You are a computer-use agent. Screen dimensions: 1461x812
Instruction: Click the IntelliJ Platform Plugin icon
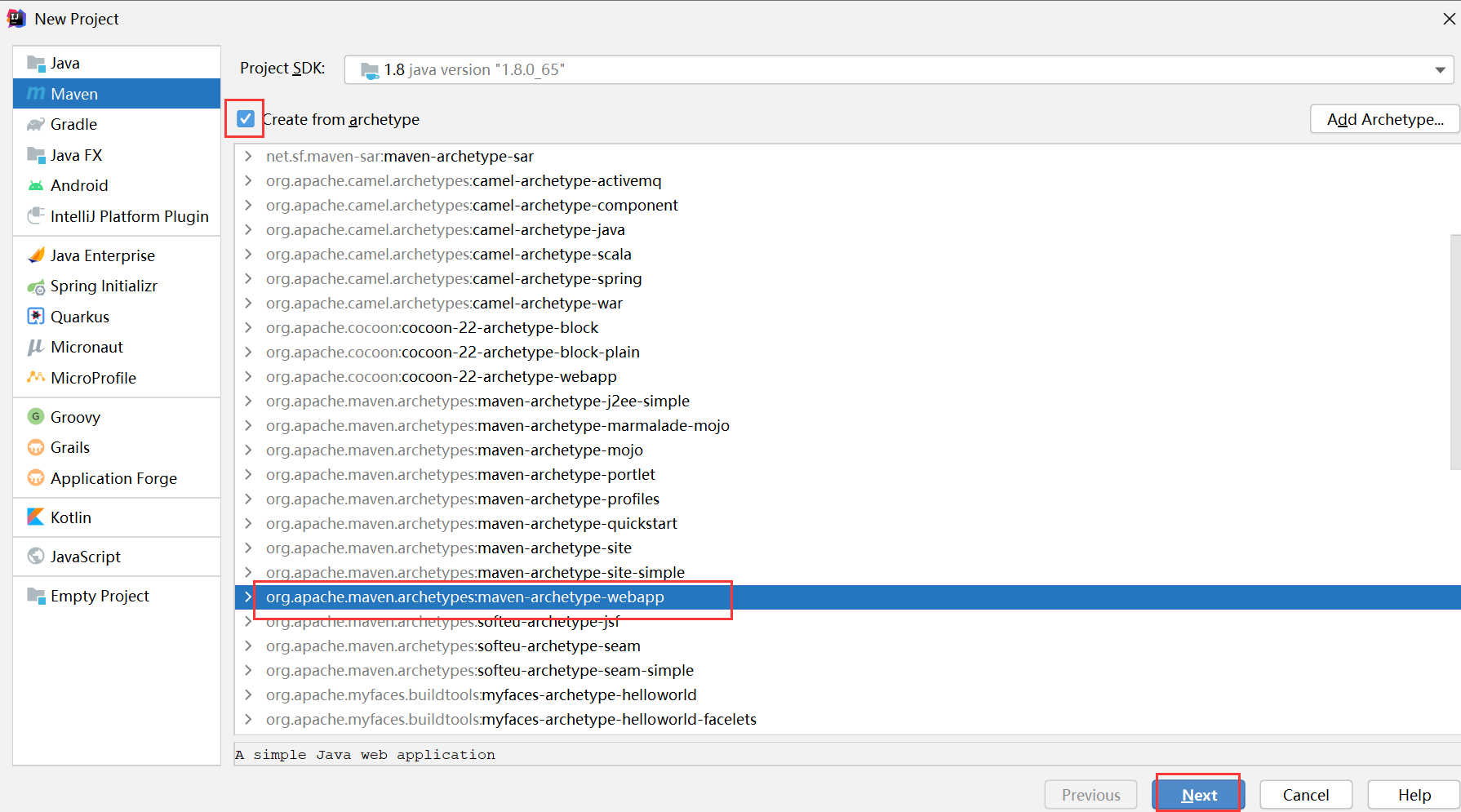pos(36,215)
